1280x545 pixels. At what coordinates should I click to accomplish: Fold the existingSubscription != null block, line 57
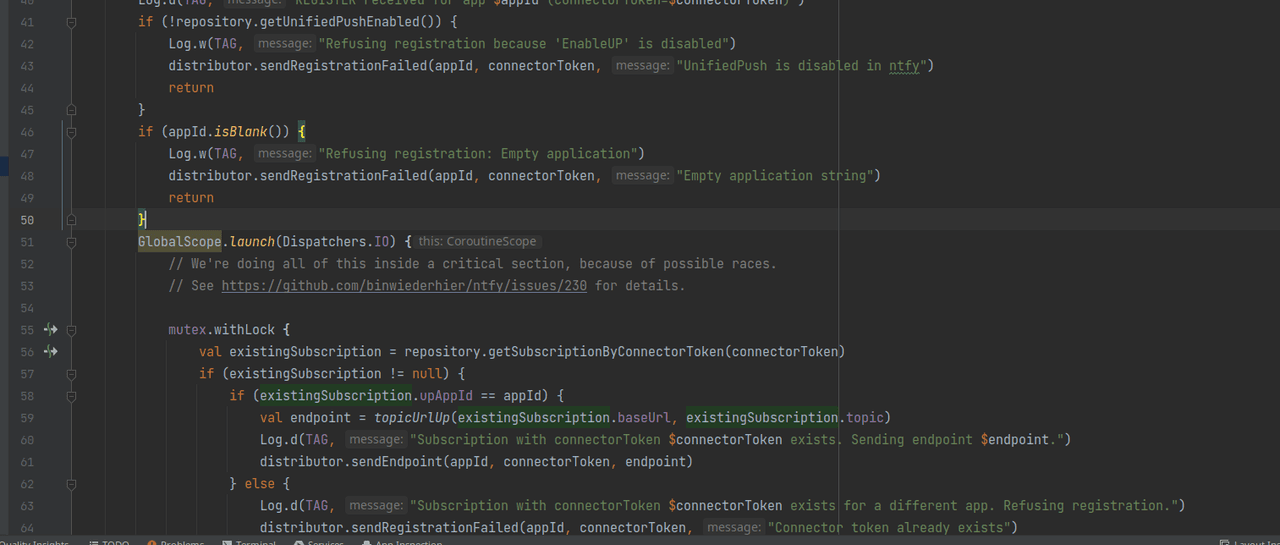(x=71, y=374)
